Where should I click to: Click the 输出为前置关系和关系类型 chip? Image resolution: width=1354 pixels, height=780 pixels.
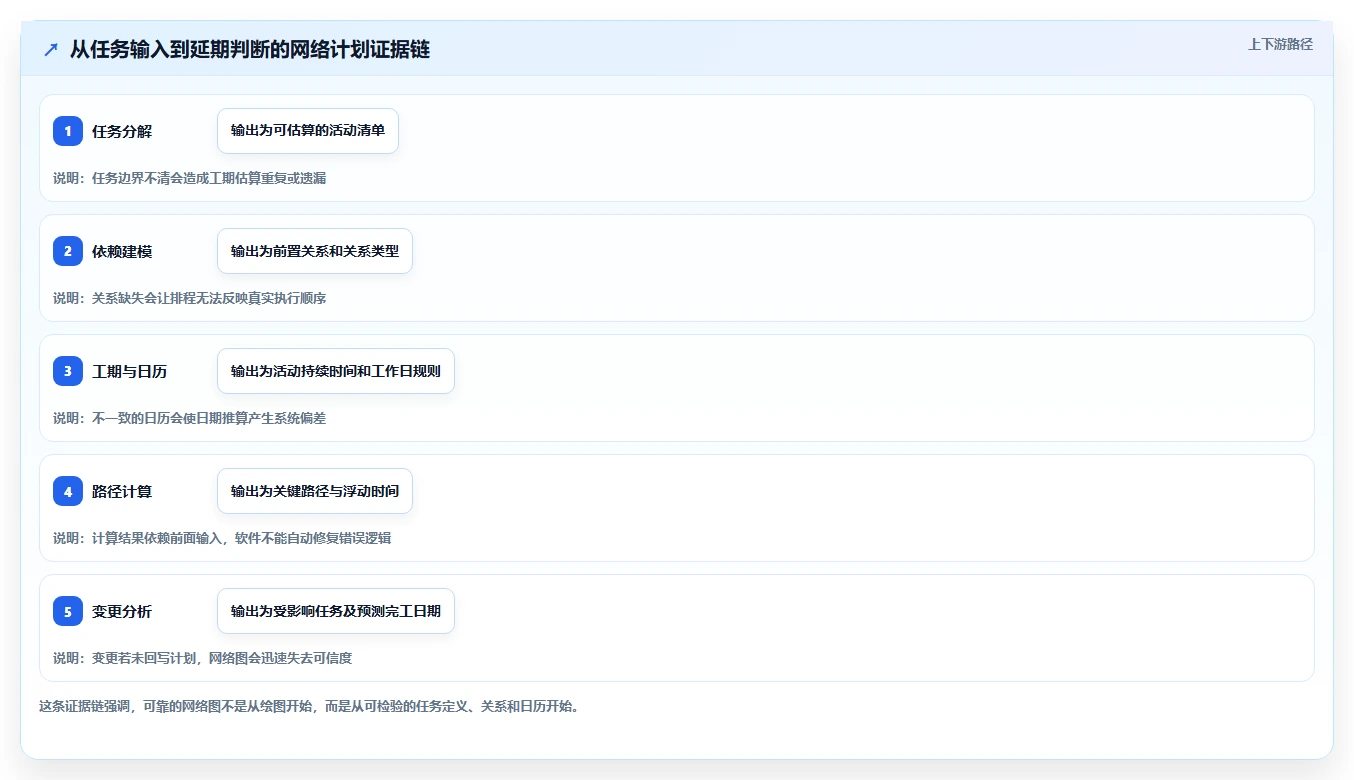pyautogui.click(x=315, y=251)
